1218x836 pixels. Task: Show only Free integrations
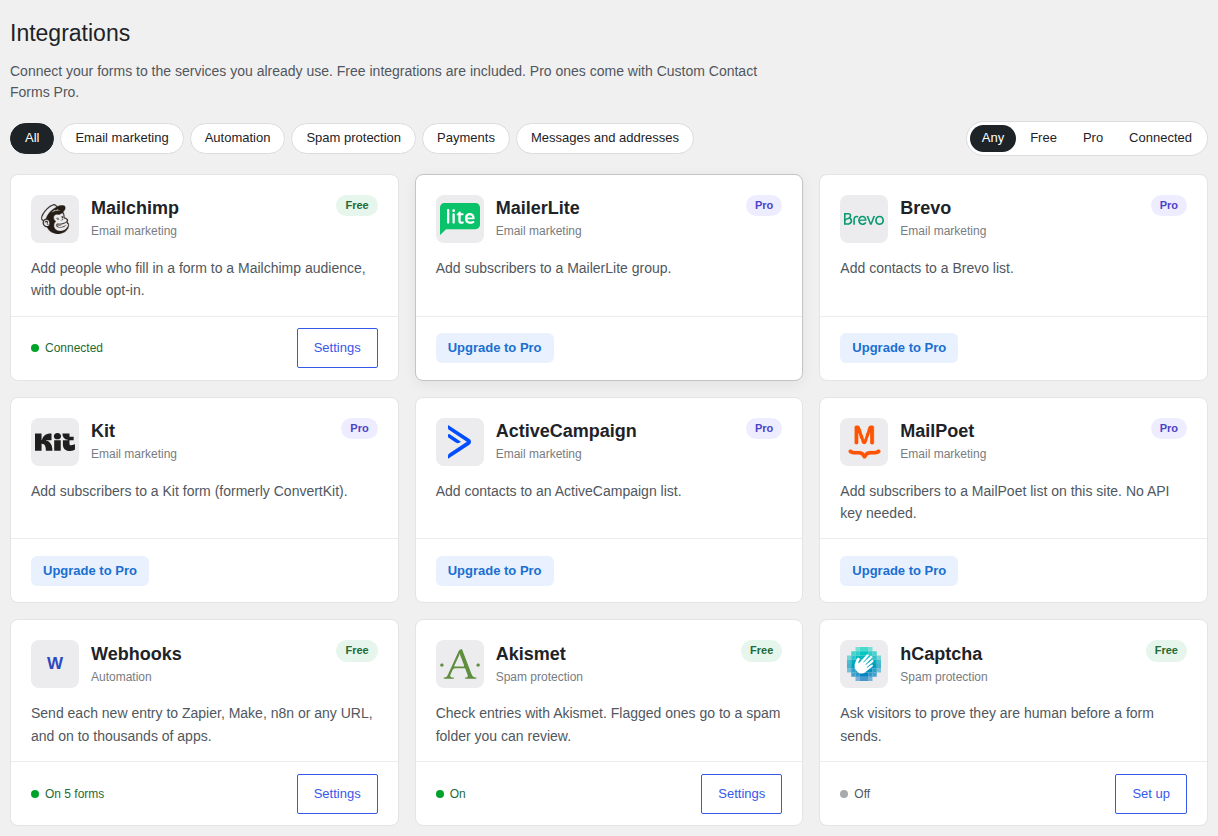coord(1043,138)
